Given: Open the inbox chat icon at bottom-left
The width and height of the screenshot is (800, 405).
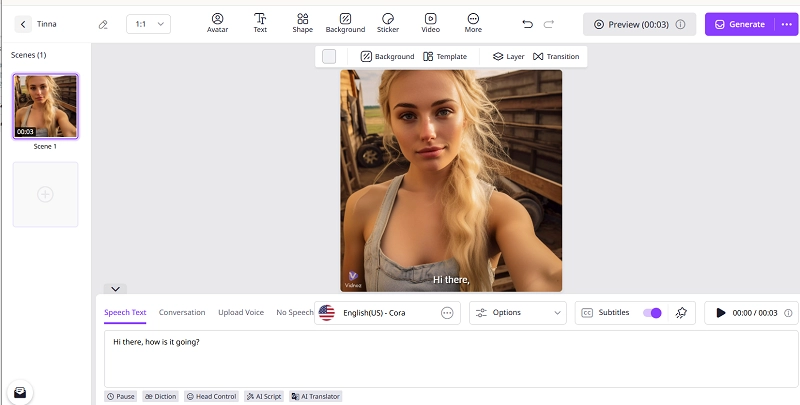Looking at the screenshot, I should coord(20,392).
